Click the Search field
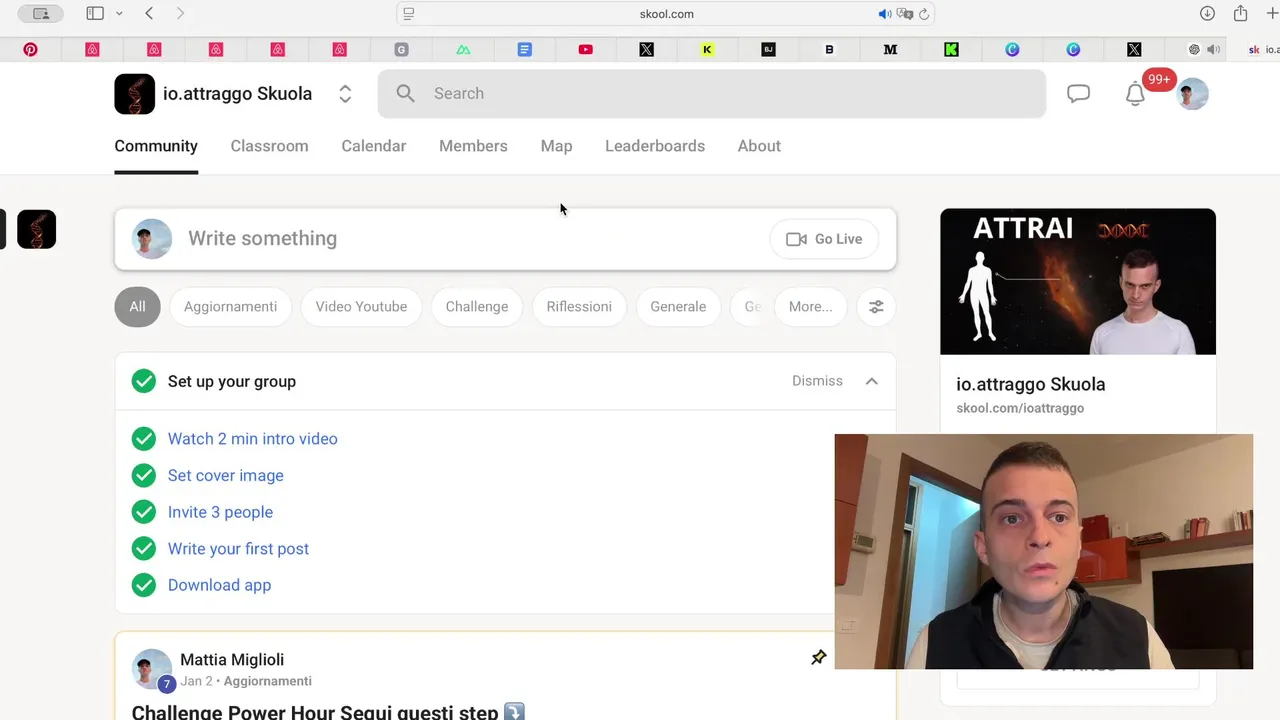The height and width of the screenshot is (720, 1280). coord(712,93)
